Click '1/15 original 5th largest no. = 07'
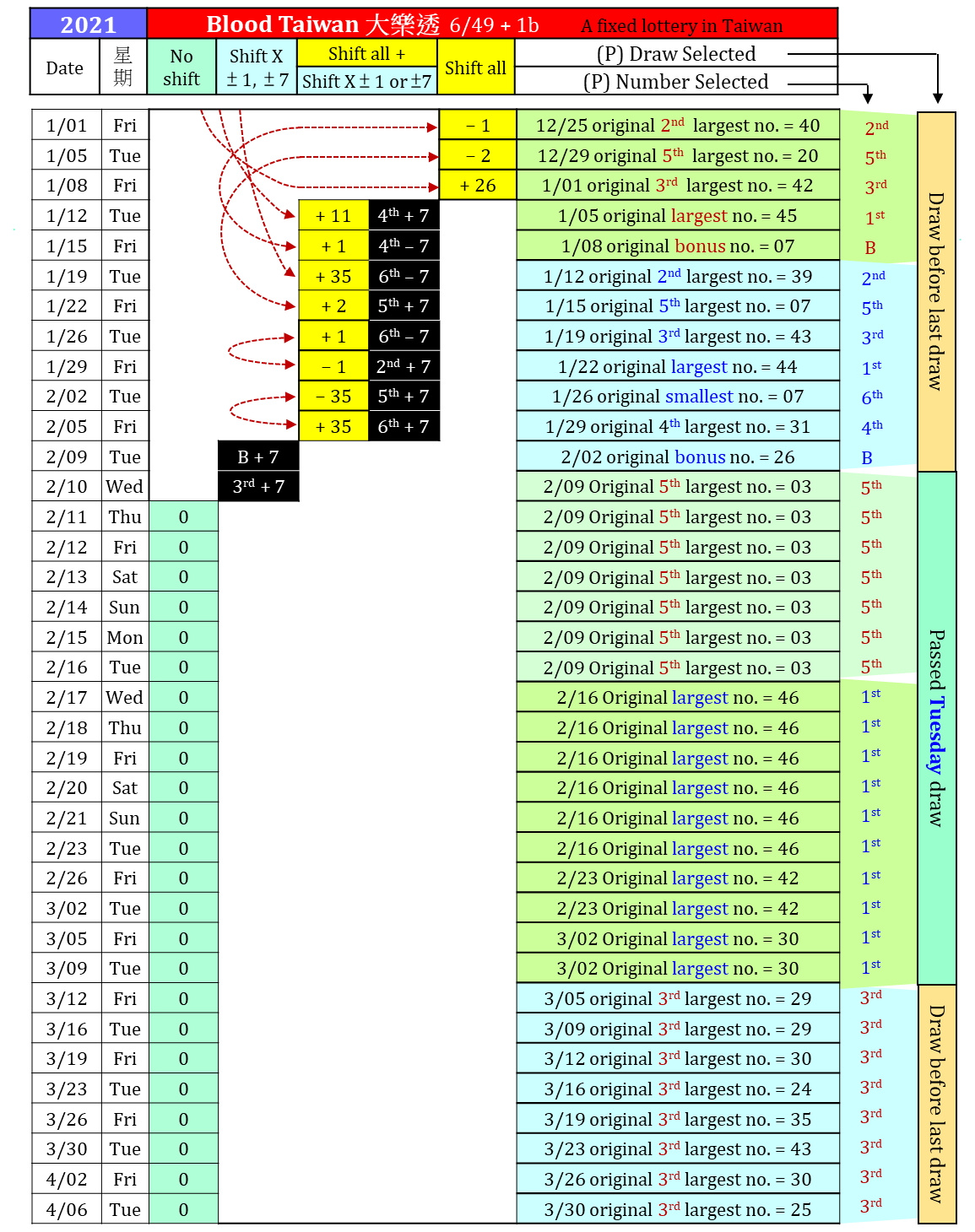 point(678,305)
